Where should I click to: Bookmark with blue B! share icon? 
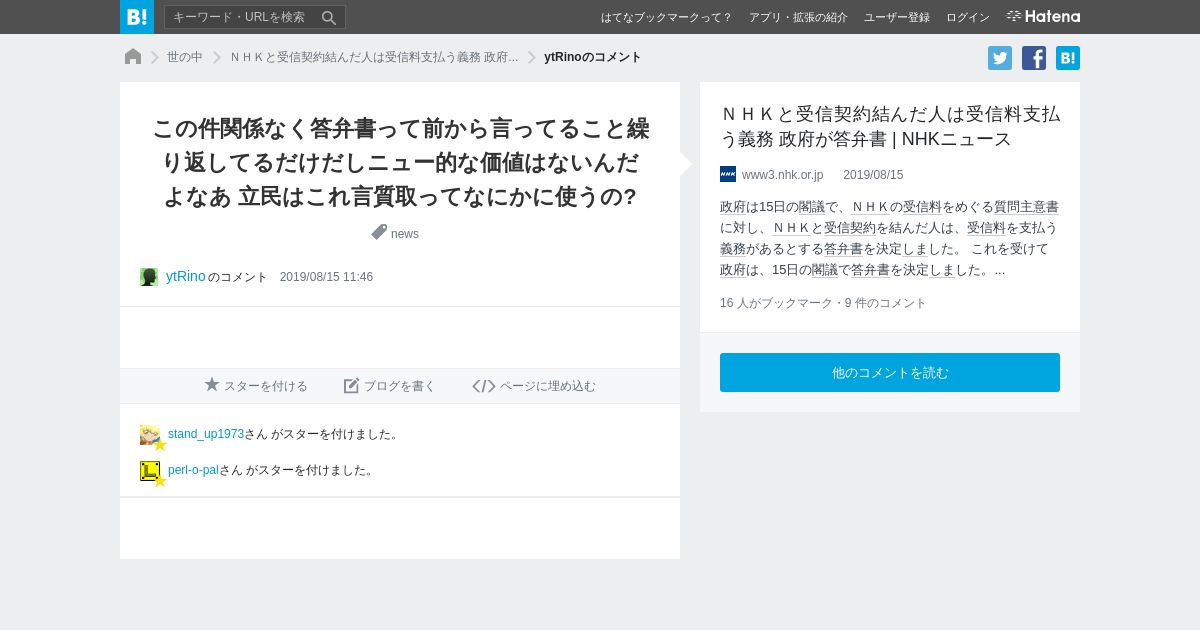point(1068,58)
